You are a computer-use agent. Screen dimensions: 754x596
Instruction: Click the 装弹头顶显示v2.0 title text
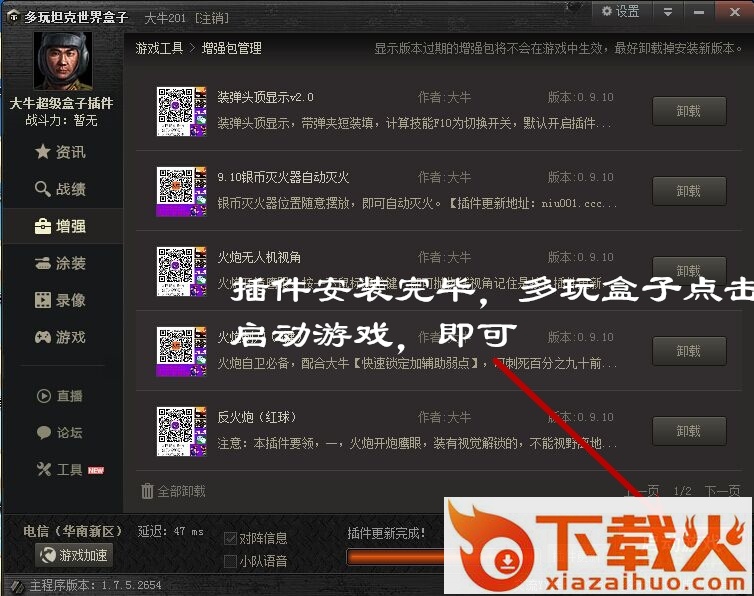pos(265,97)
